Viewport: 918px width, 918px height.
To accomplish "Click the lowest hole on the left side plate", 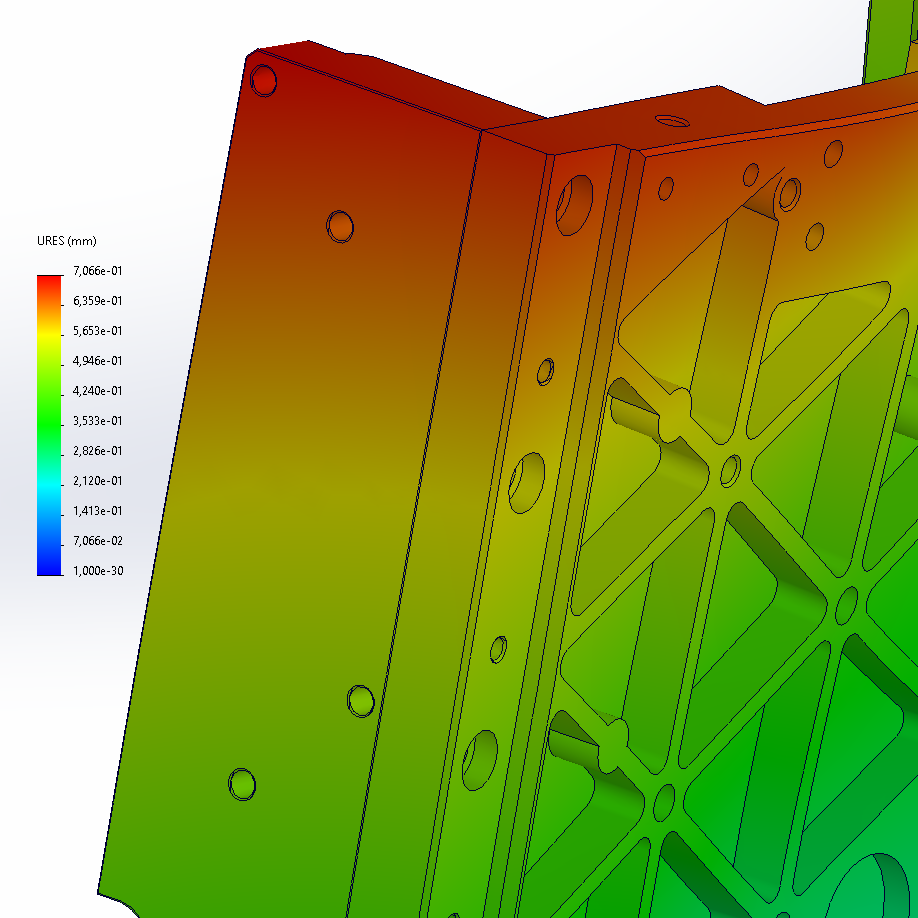I will pyautogui.click(x=242, y=783).
